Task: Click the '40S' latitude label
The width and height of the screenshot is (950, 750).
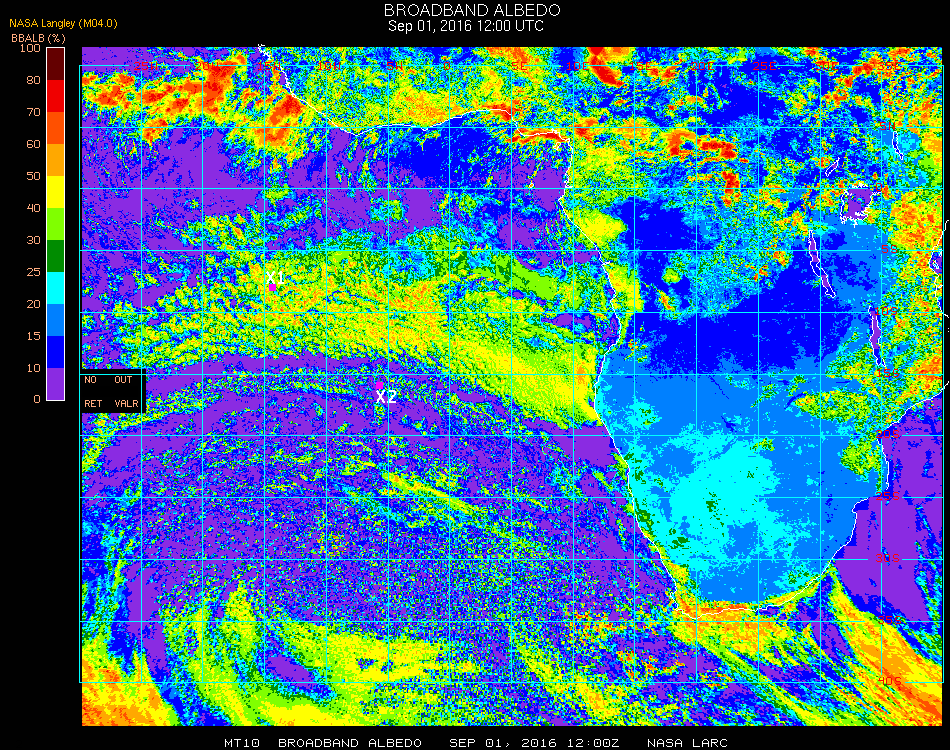Action: click(x=889, y=682)
